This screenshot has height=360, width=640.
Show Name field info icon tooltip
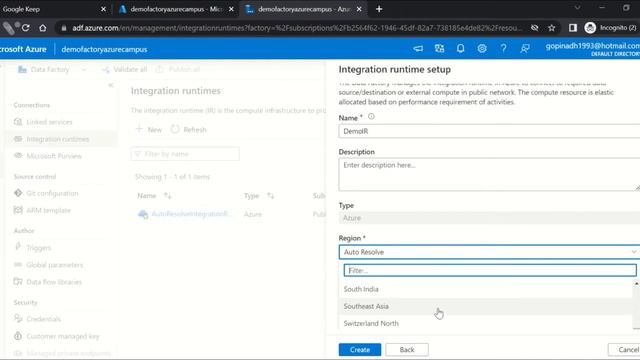(371, 116)
